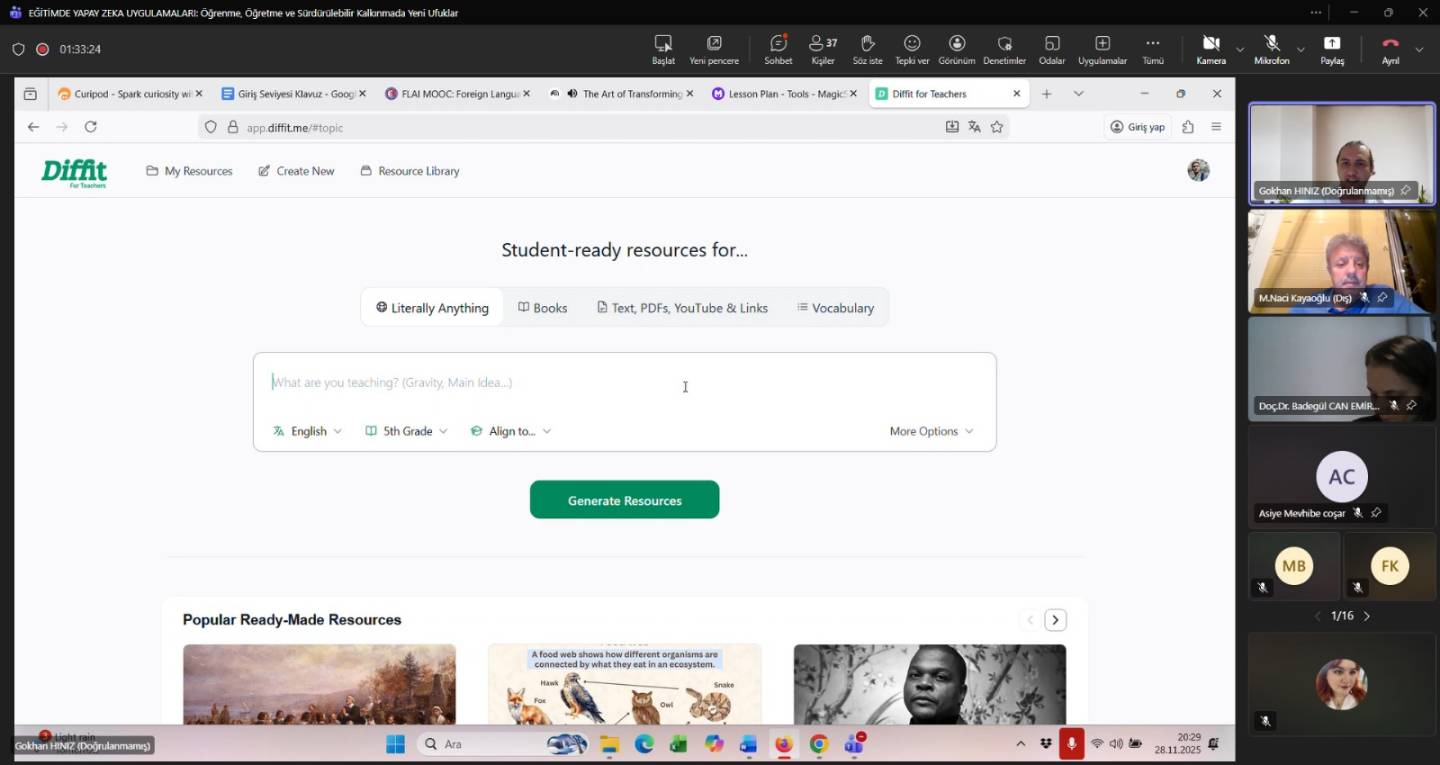Open the Tepki ver reactions icon
The image size is (1440, 765).
tap(912, 44)
